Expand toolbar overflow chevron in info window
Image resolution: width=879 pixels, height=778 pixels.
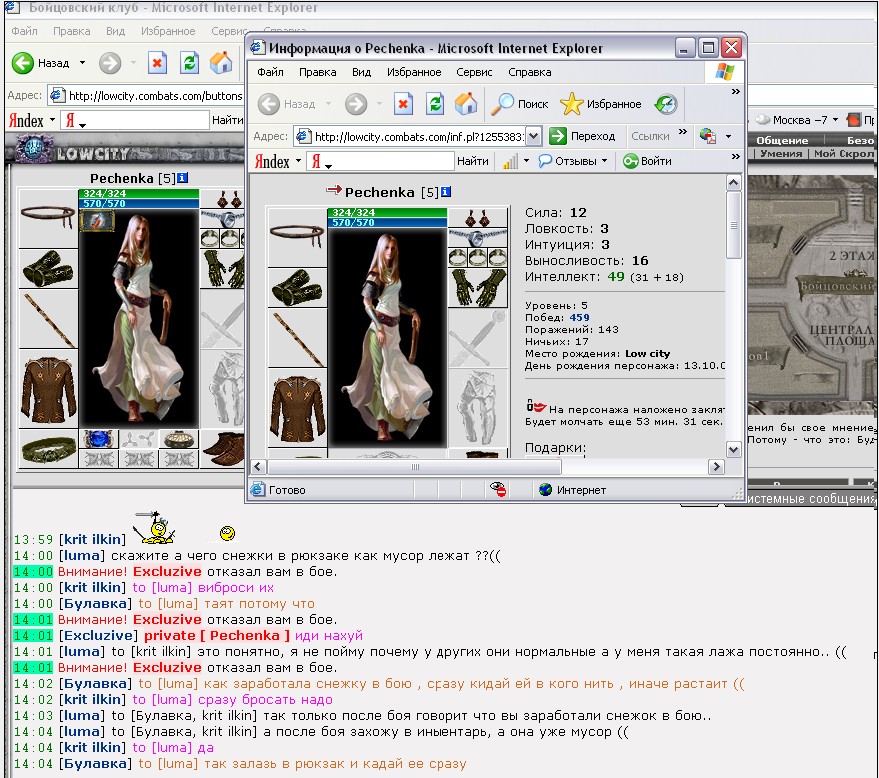[x=735, y=91]
